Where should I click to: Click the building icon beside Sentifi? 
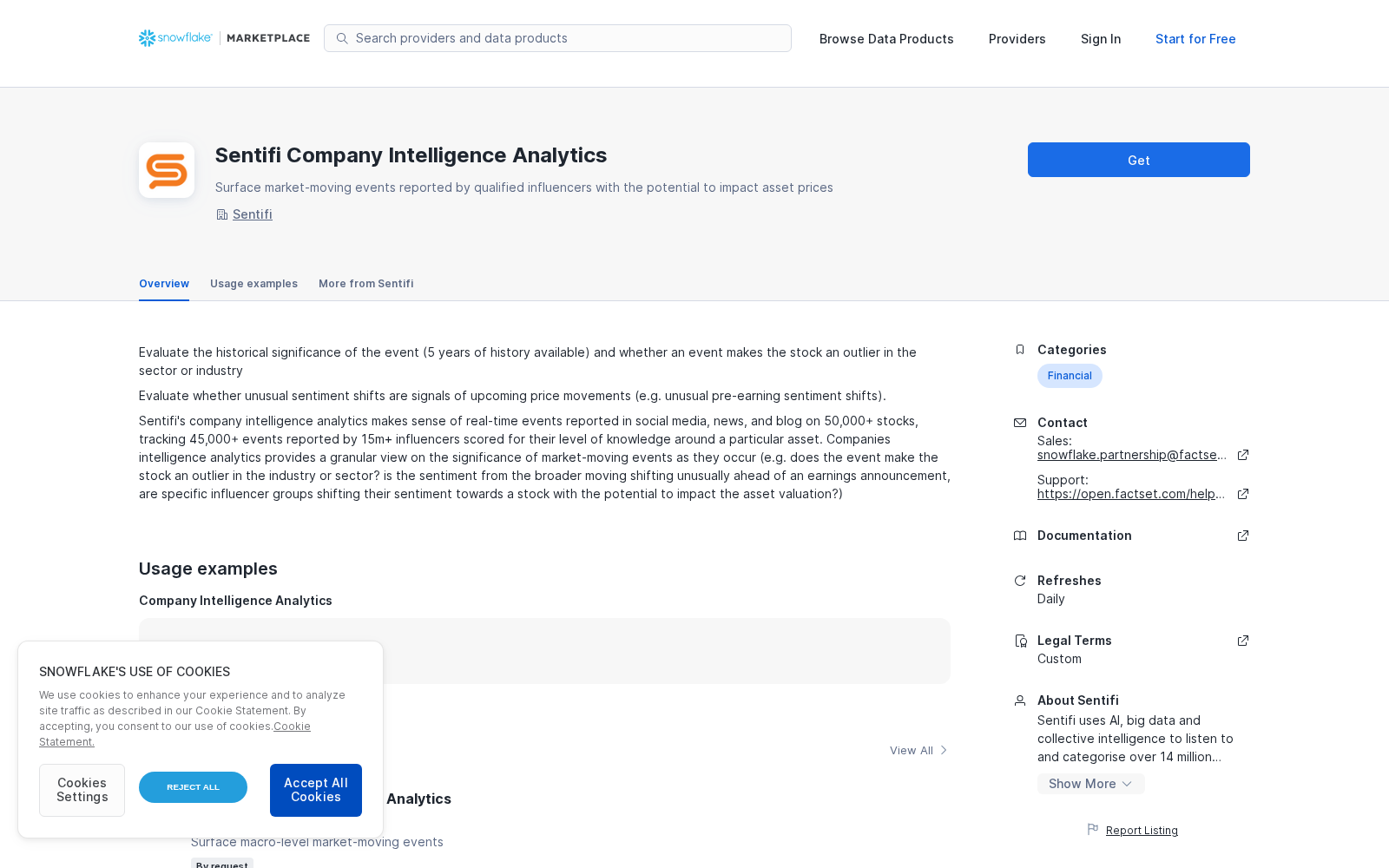pyautogui.click(x=221, y=214)
